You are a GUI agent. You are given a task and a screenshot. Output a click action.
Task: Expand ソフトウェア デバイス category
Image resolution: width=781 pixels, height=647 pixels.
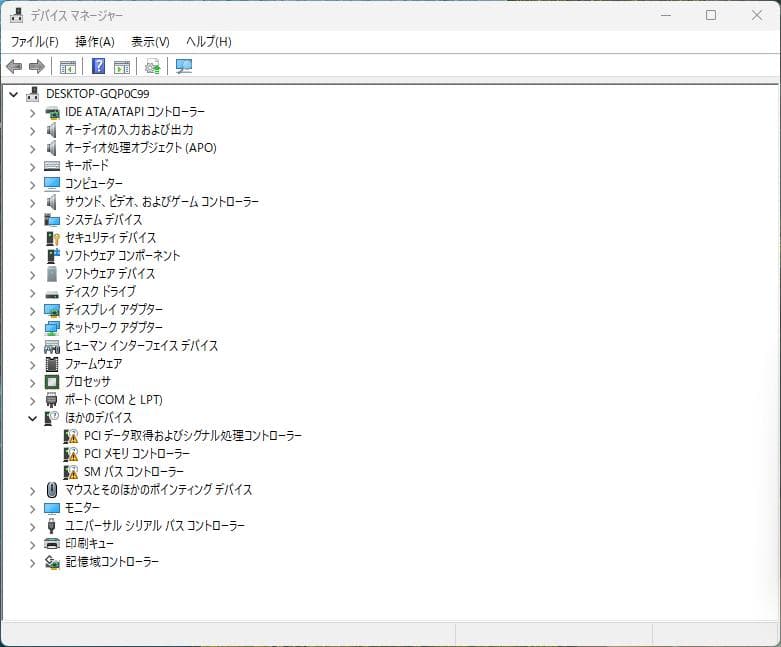tap(32, 274)
